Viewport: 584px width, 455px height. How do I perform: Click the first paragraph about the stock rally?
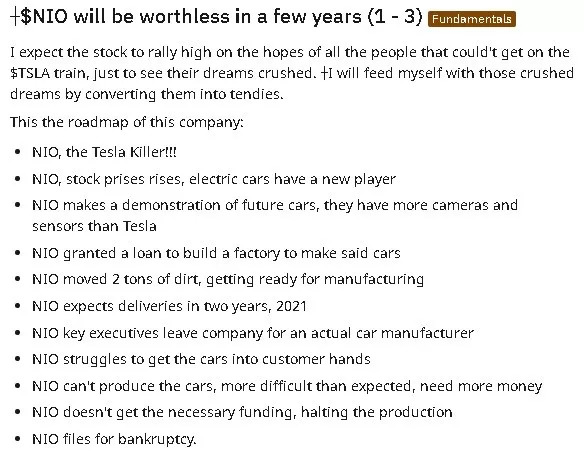click(x=292, y=73)
